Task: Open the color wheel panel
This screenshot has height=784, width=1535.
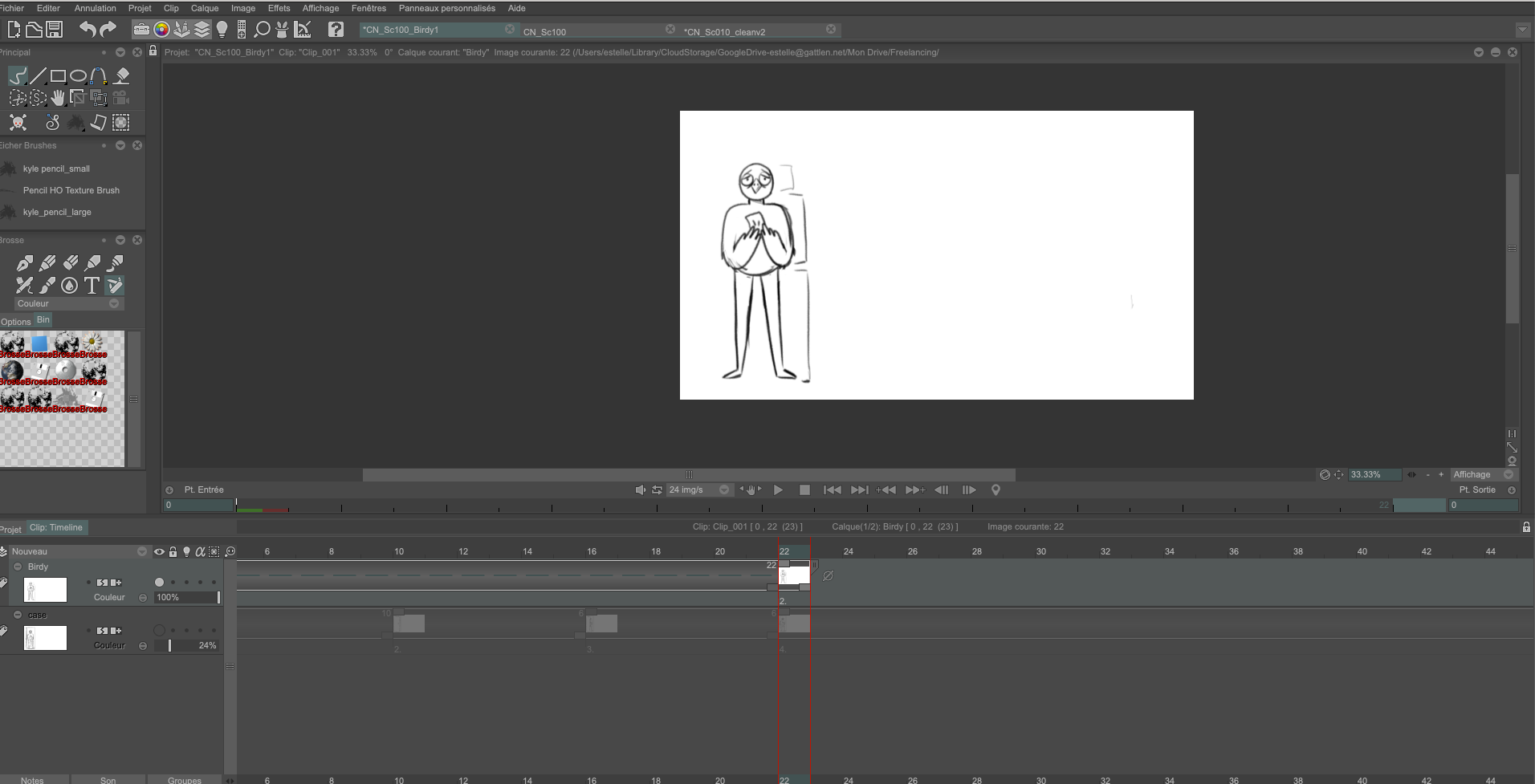Action: coord(161,29)
